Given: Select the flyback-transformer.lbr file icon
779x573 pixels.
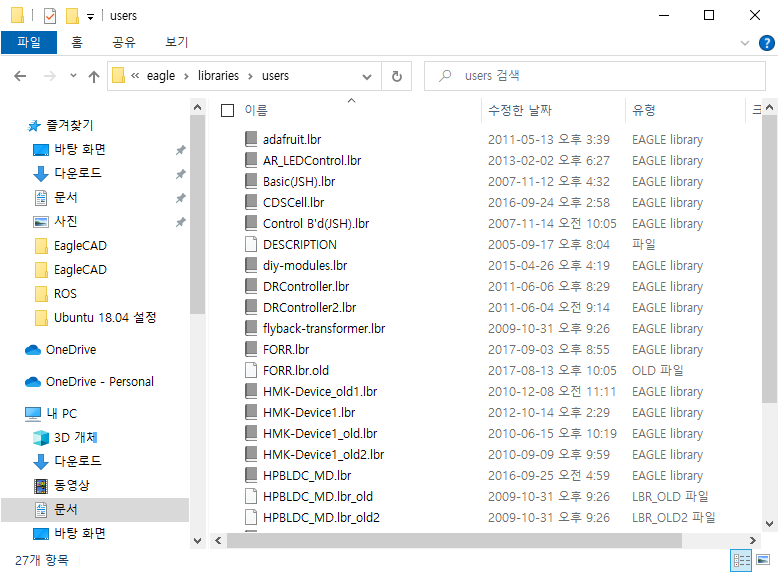Looking at the screenshot, I should (251, 328).
